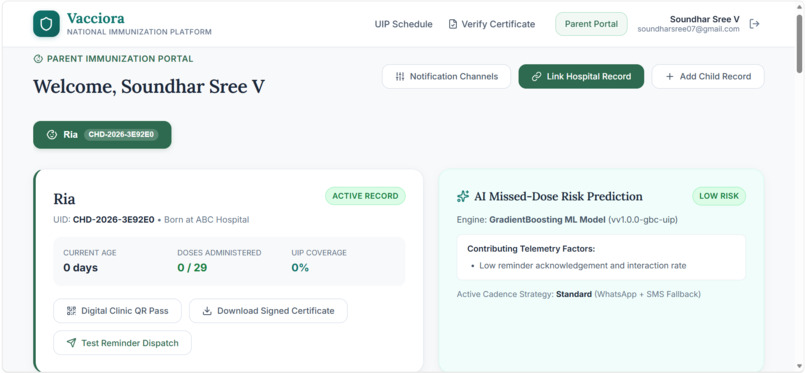Open the UIP Schedule page

[x=403, y=24]
